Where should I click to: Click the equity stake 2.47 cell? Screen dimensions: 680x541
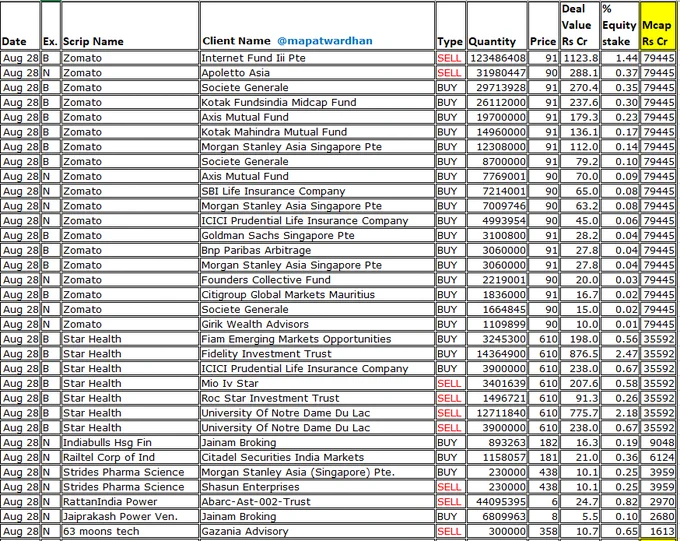[x=620, y=354]
